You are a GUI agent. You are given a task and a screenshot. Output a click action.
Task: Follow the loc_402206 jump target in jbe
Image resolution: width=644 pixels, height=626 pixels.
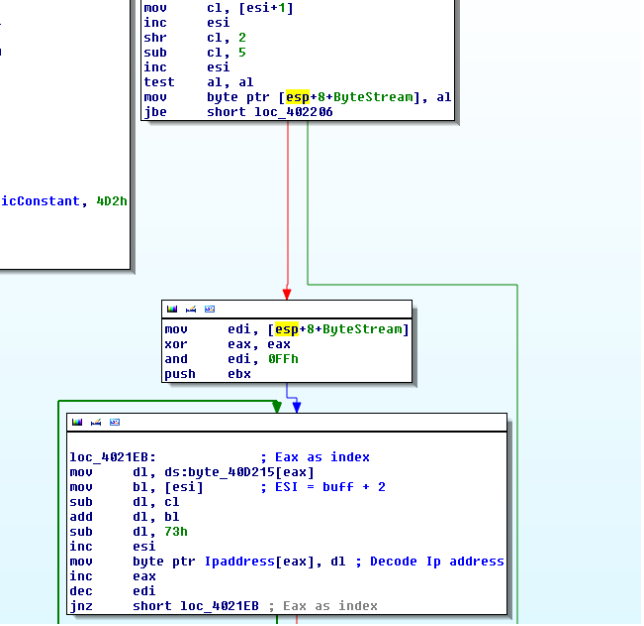pyautogui.click(x=295, y=112)
